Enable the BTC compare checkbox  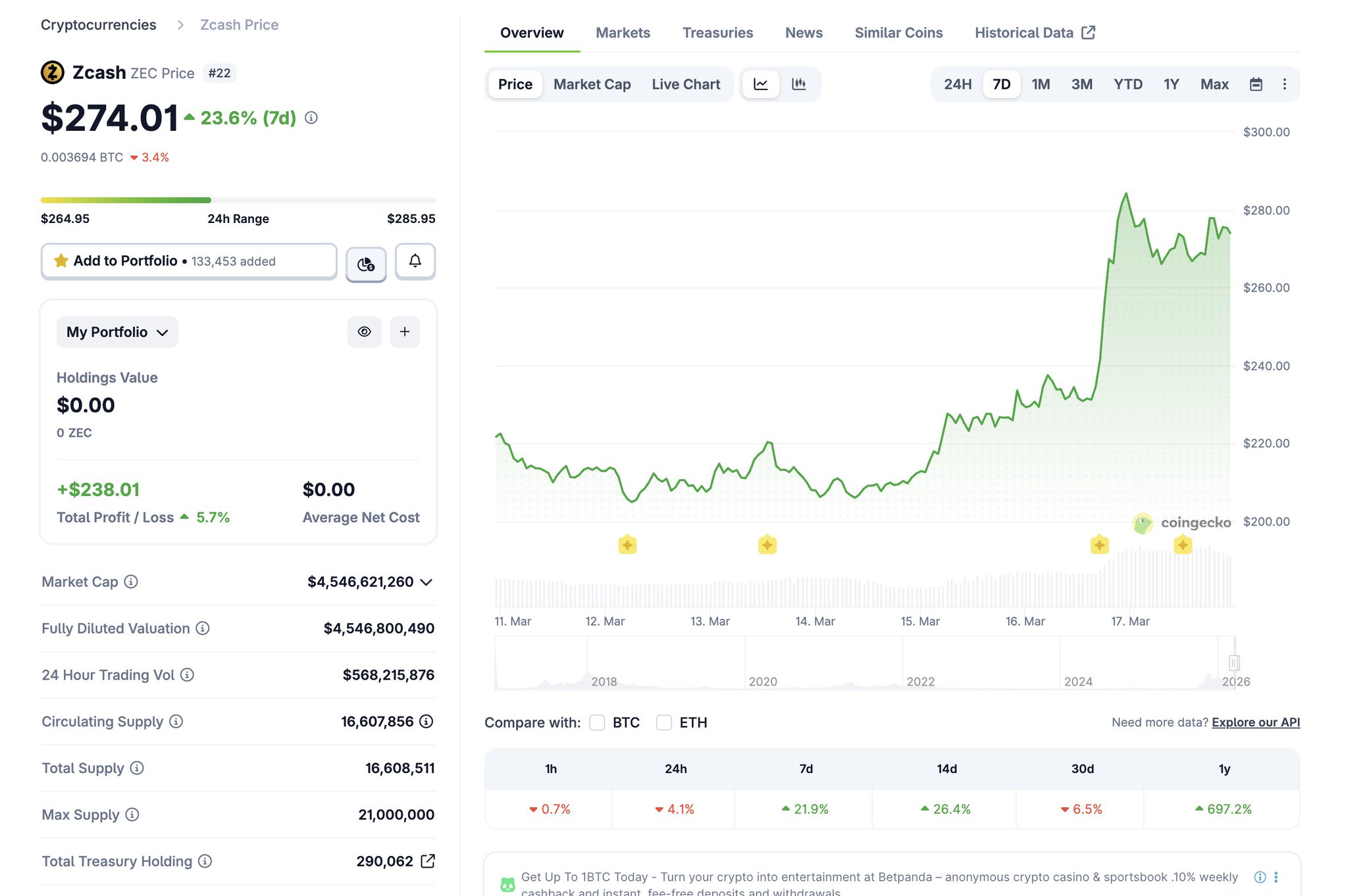pyautogui.click(x=597, y=722)
